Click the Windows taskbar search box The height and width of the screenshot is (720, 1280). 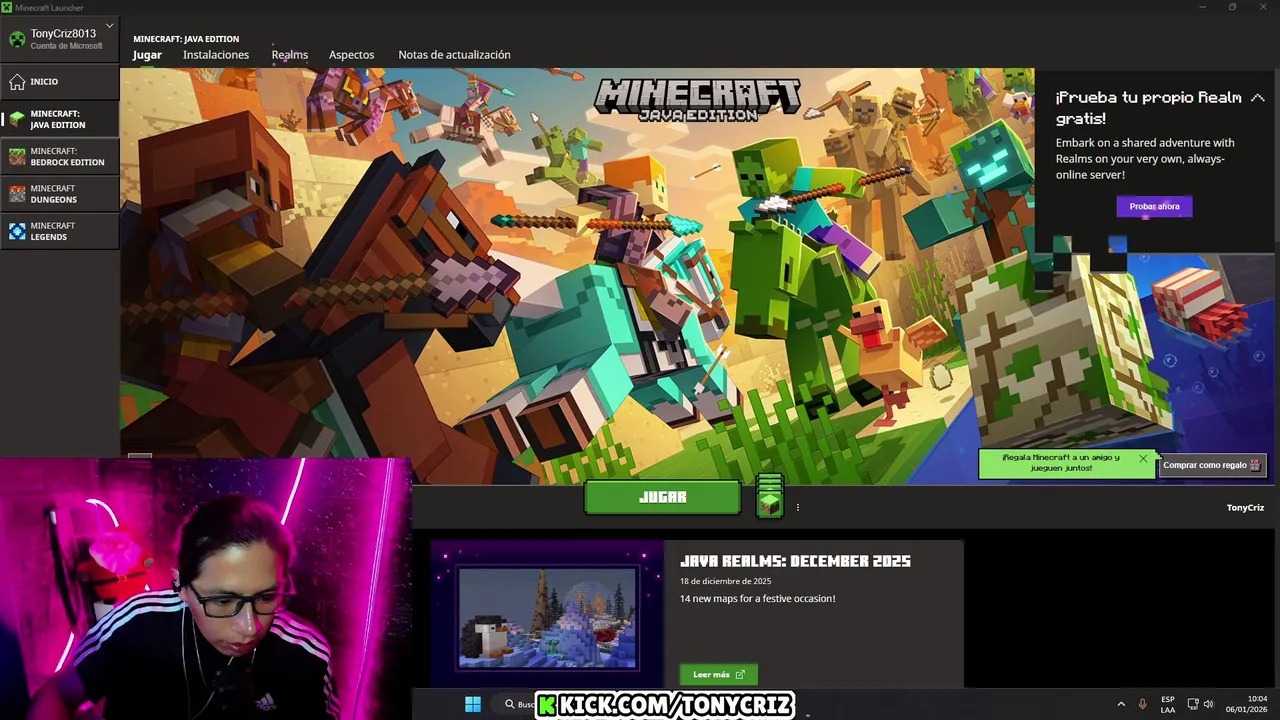[517, 704]
